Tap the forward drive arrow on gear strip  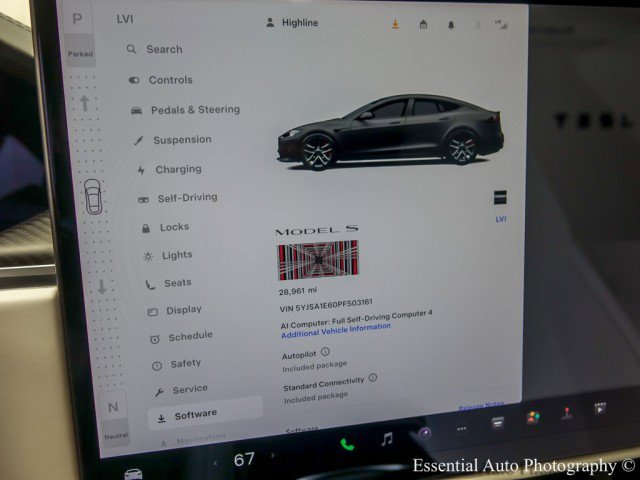tap(84, 103)
